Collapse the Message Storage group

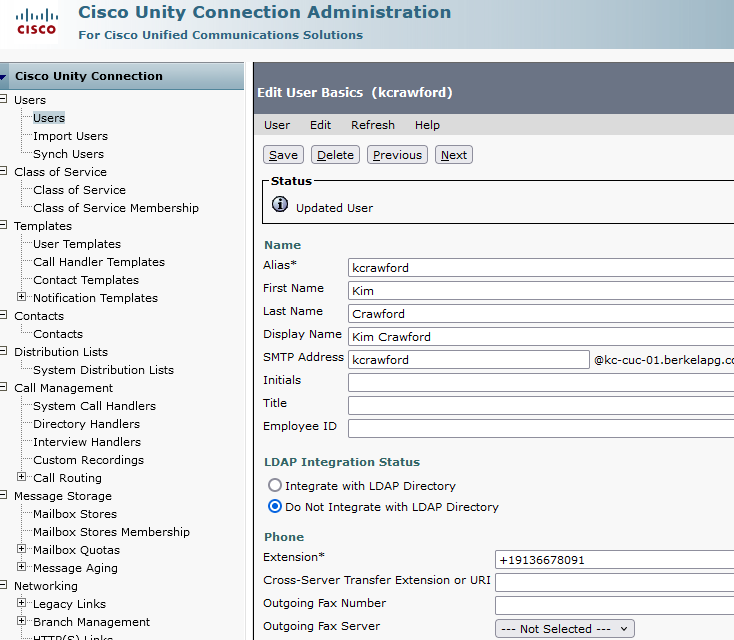3,495
